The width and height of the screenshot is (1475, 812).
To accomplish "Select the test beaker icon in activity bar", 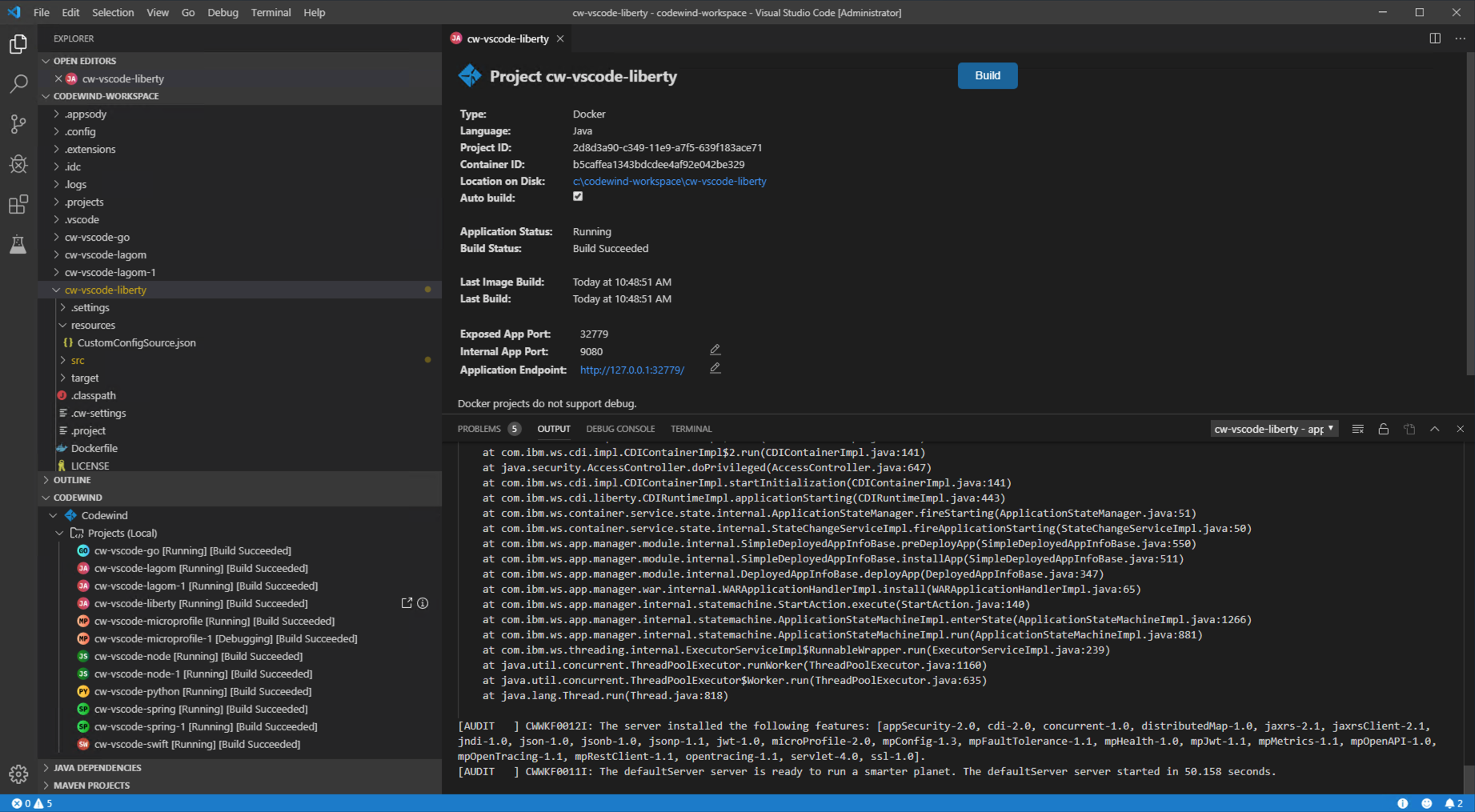I will 18,244.
